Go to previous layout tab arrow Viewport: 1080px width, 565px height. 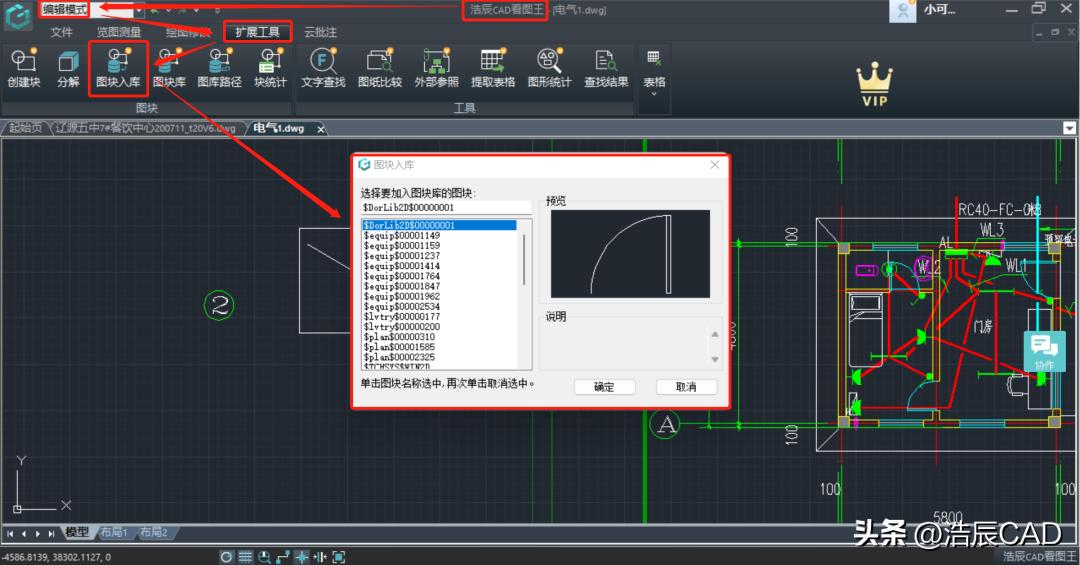pyautogui.click(x=24, y=533)
